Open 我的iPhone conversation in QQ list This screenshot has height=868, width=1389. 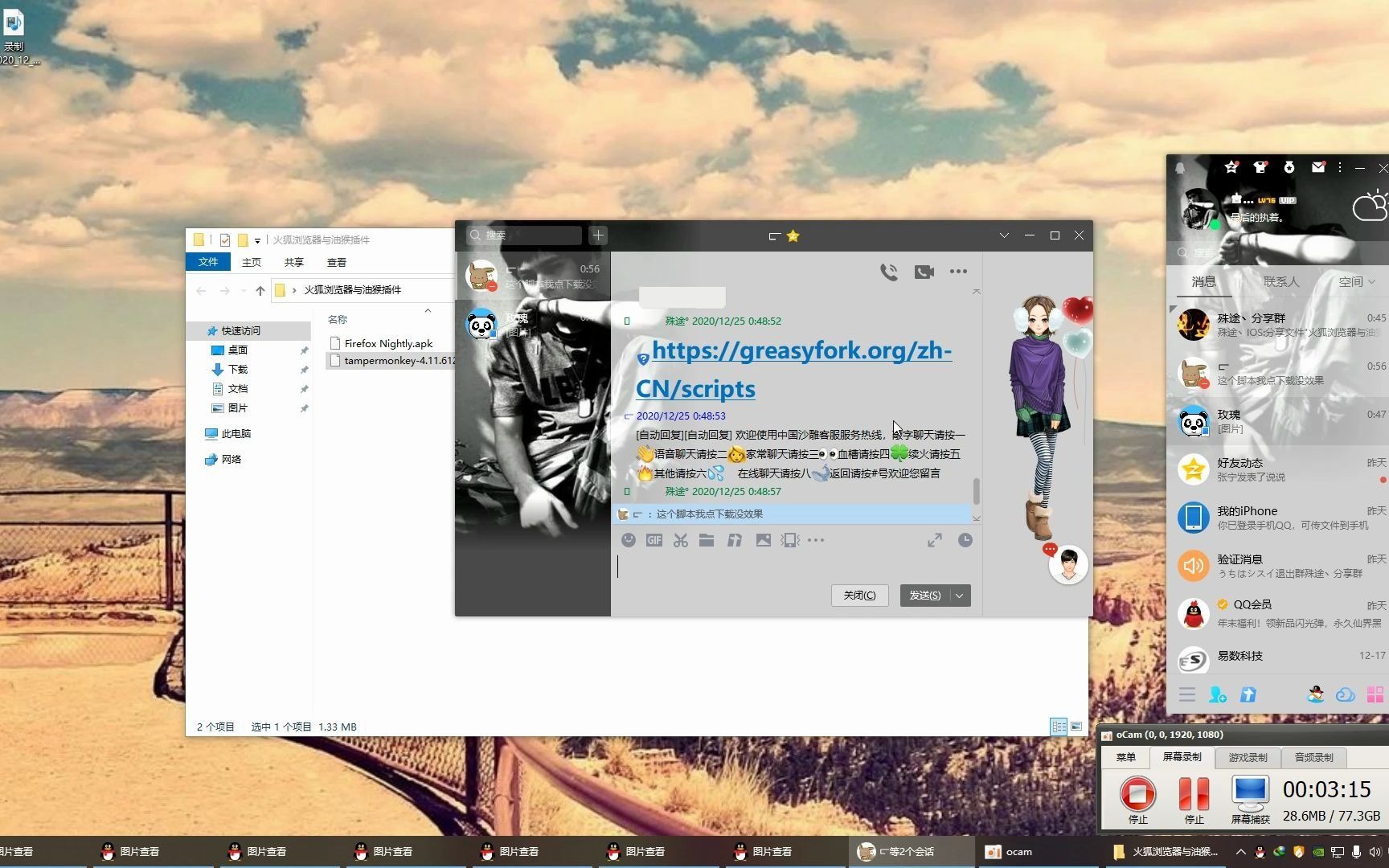[1278, 518]
